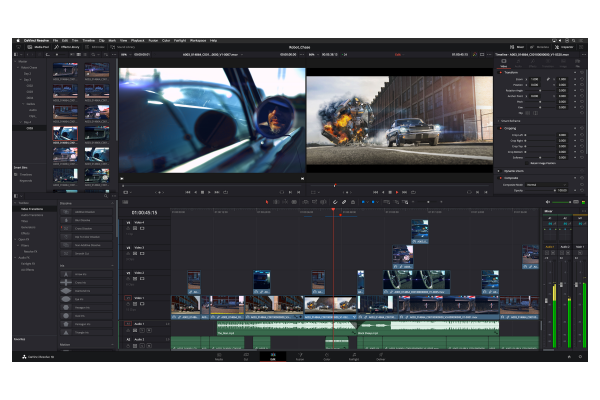Toggle timeline snapping magnet icon
Image resolution: width=600 pixels, height=400 pixels.
click(335, 202)
